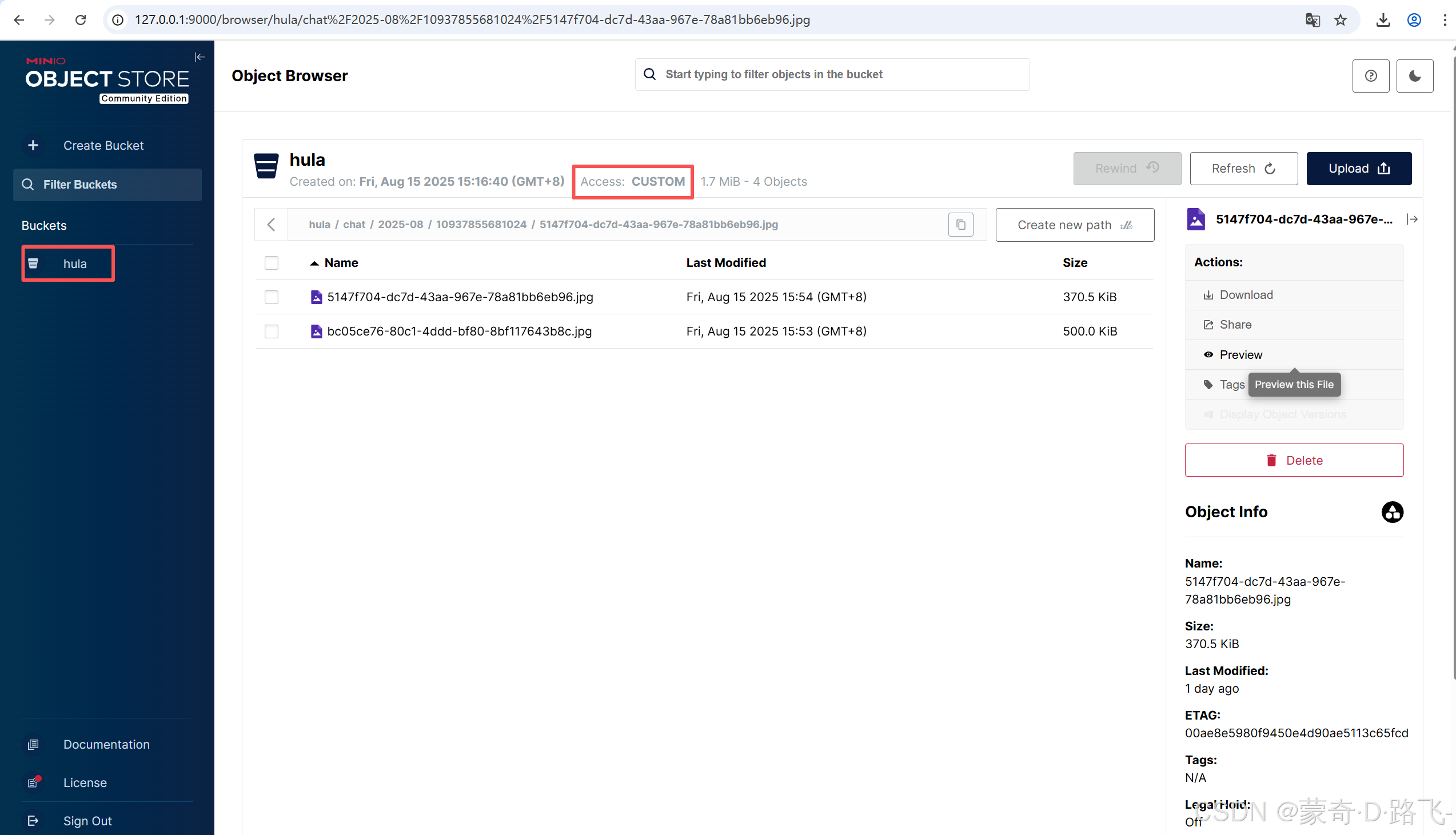The image size is (1456, 835).
Task: Open the browser translate icon
Action: 1312,20
